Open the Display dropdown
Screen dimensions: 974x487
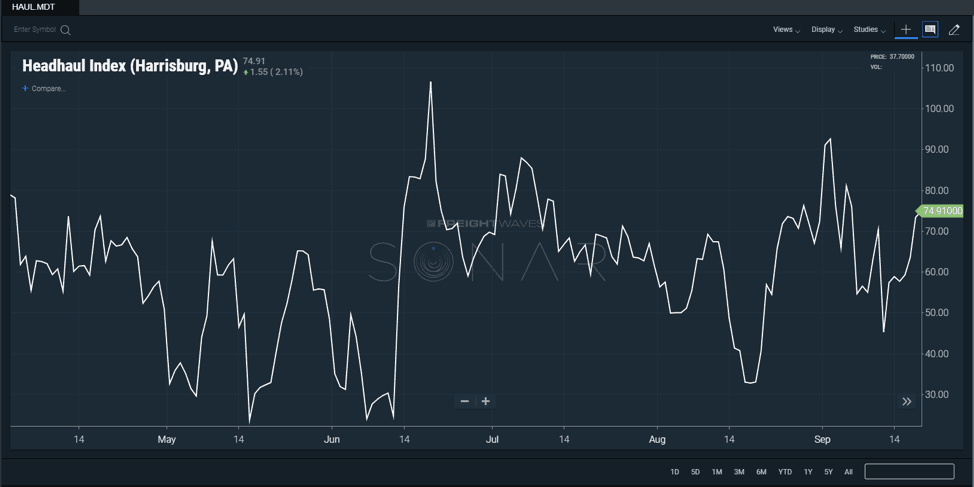point(827,30)
